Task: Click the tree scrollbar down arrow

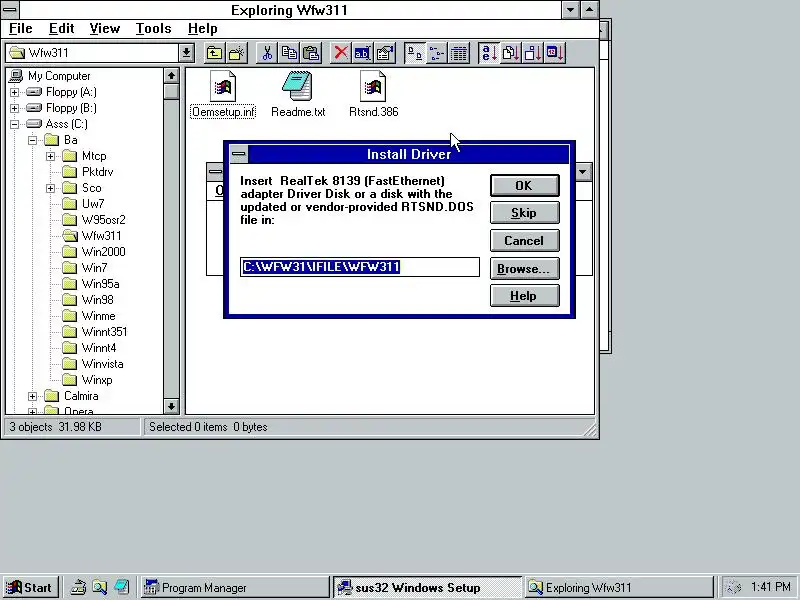Action: 171,407
